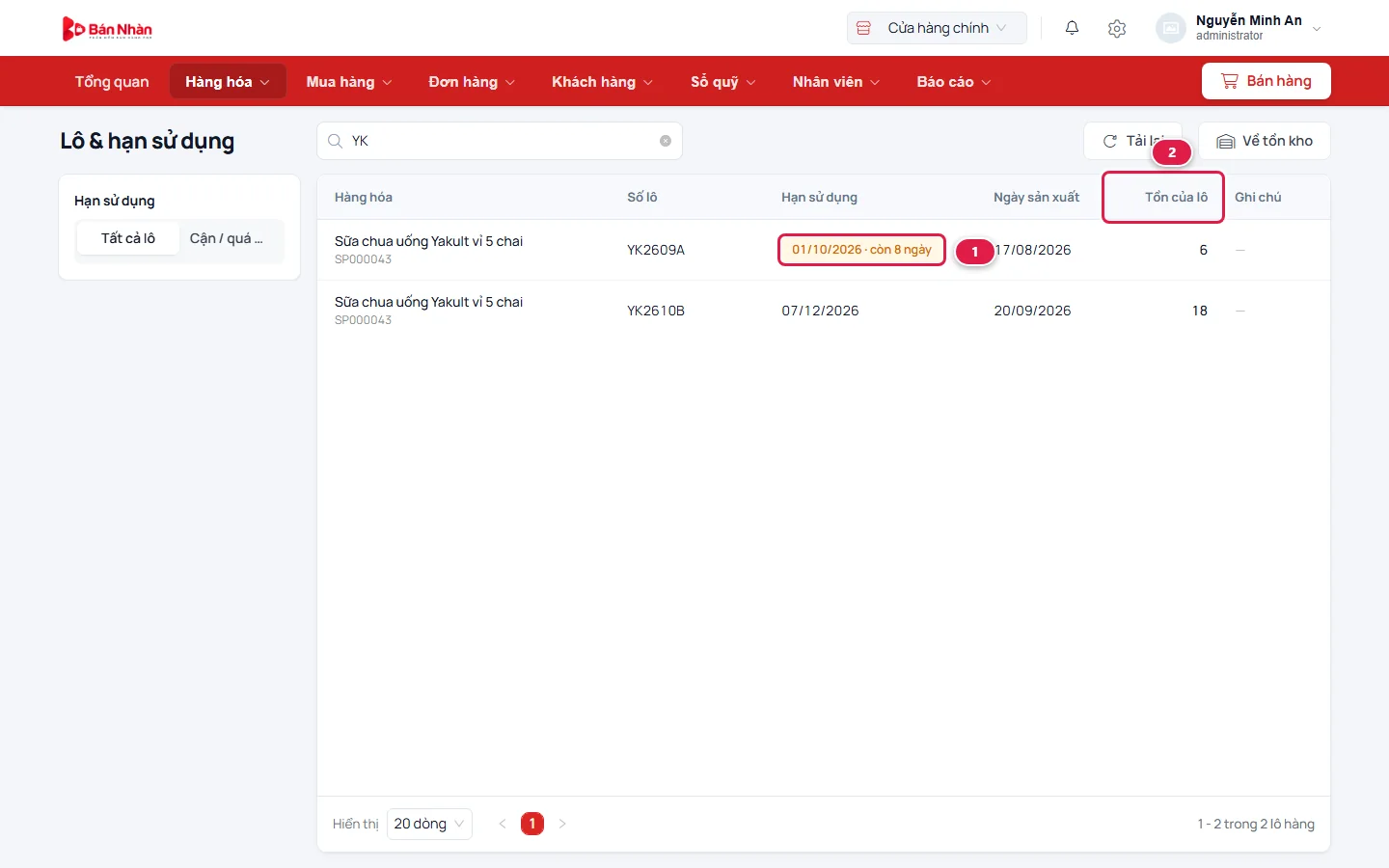This screenshot has width=1389, height=868.
Task: Open Yakult product in the YK2610B row
Action: 428,302
